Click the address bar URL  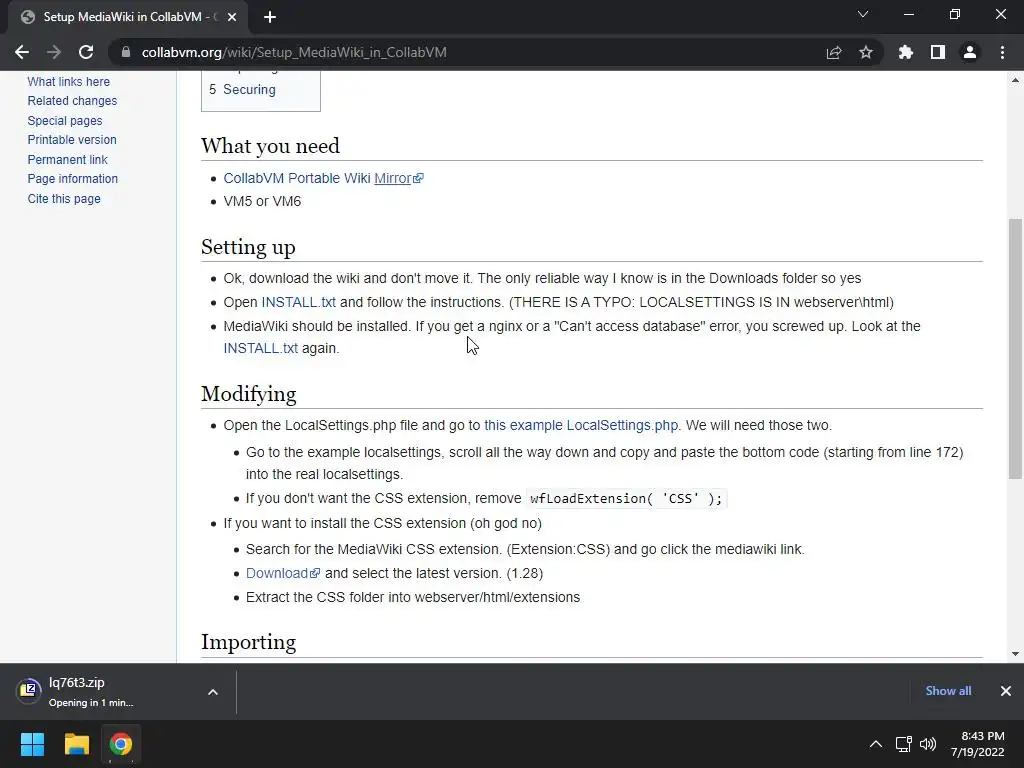point(294,52)
